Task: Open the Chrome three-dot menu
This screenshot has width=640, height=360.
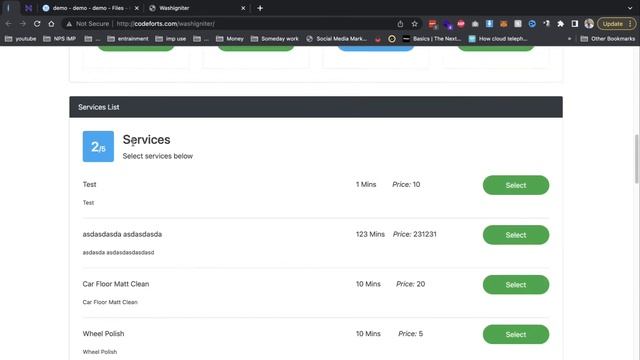Action: coord(631,24)
